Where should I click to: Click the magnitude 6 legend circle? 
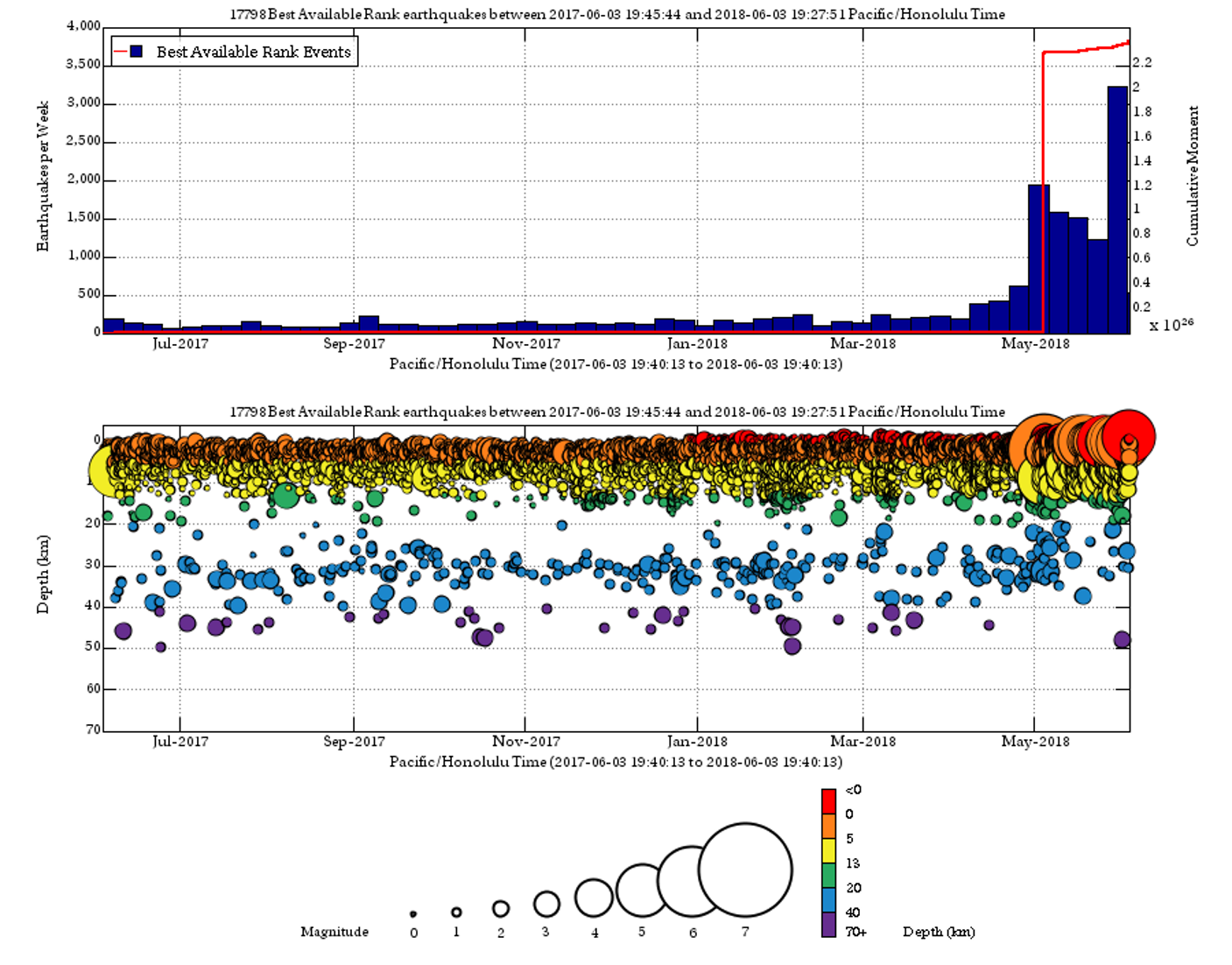click(x=692, y=880)
